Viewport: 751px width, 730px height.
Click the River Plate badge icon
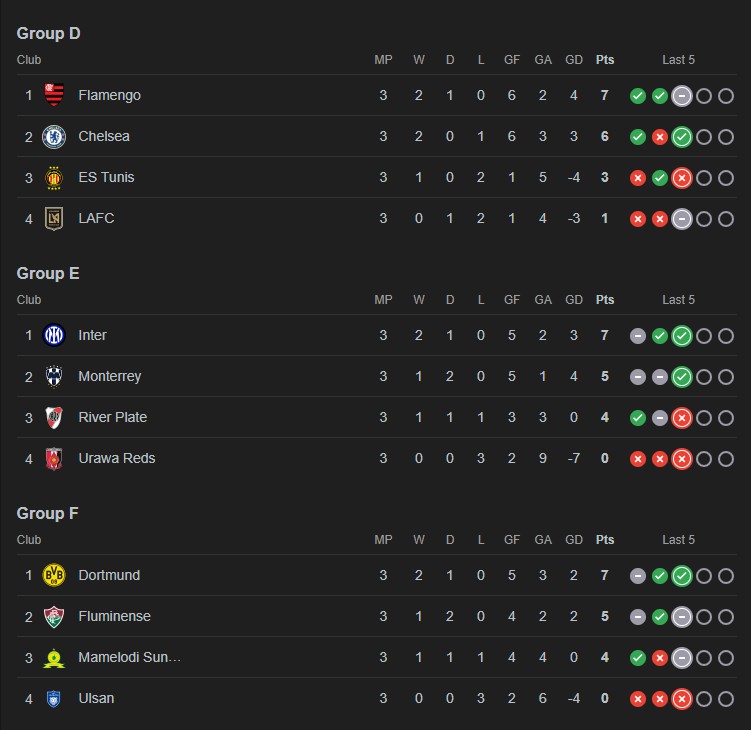click(x=54, y=418)
